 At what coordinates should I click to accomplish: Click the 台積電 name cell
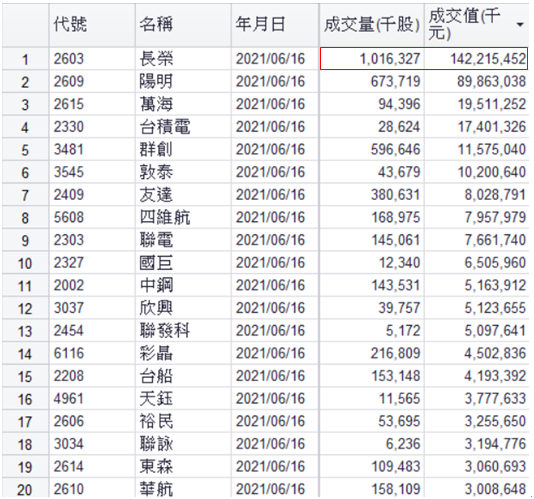coord(183,127)
